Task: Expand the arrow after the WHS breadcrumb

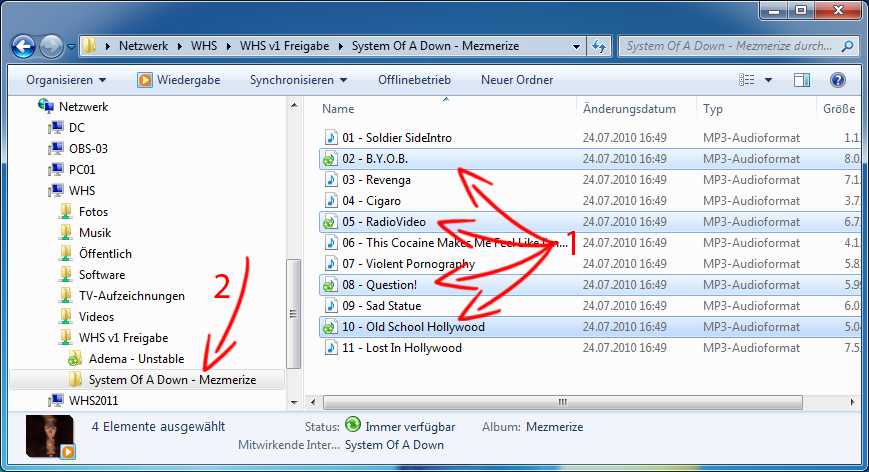Action: [x=228, y=47]
